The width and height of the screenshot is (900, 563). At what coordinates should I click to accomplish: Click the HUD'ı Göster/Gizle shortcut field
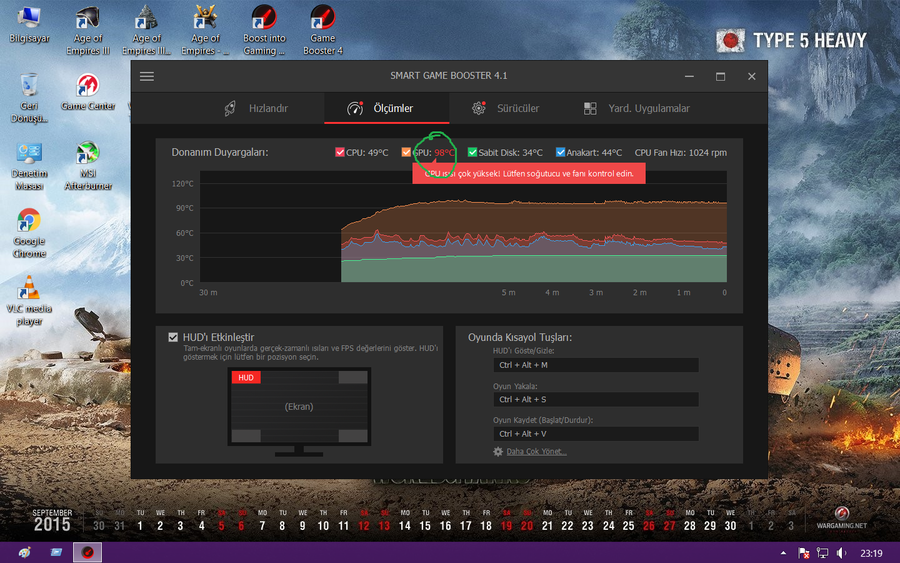596,365
